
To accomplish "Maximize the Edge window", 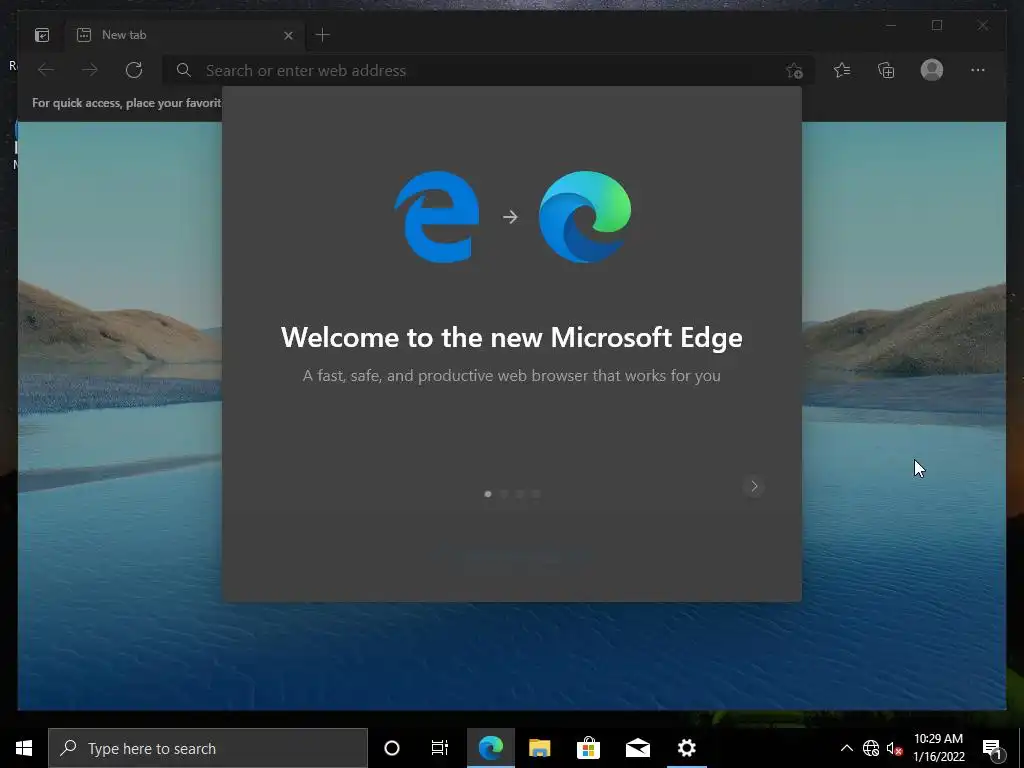I will click(937, 25).
